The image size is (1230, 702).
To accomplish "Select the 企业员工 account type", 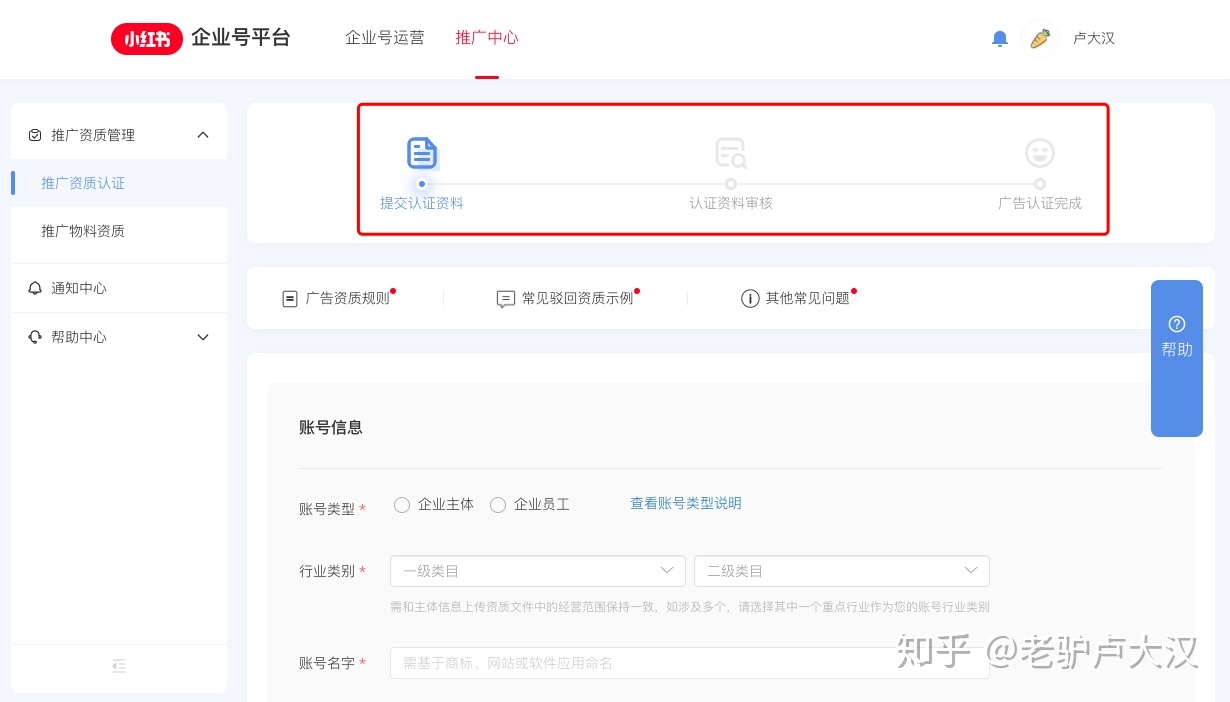I will tap(498, 505).
